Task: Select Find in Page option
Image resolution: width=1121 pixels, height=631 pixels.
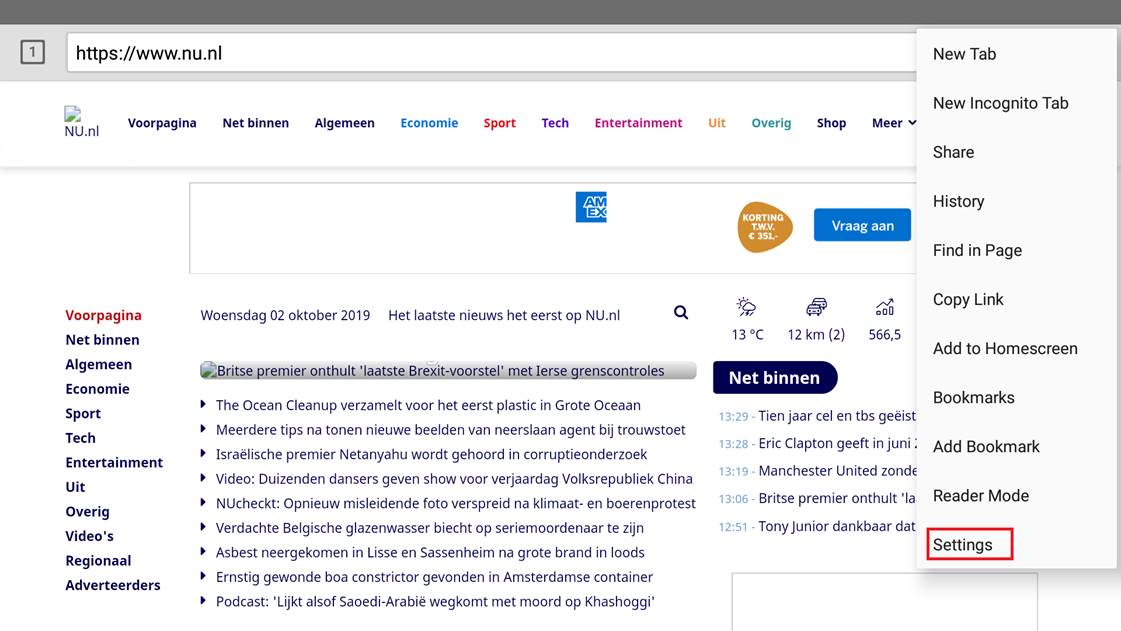Action: coord(977,250)
